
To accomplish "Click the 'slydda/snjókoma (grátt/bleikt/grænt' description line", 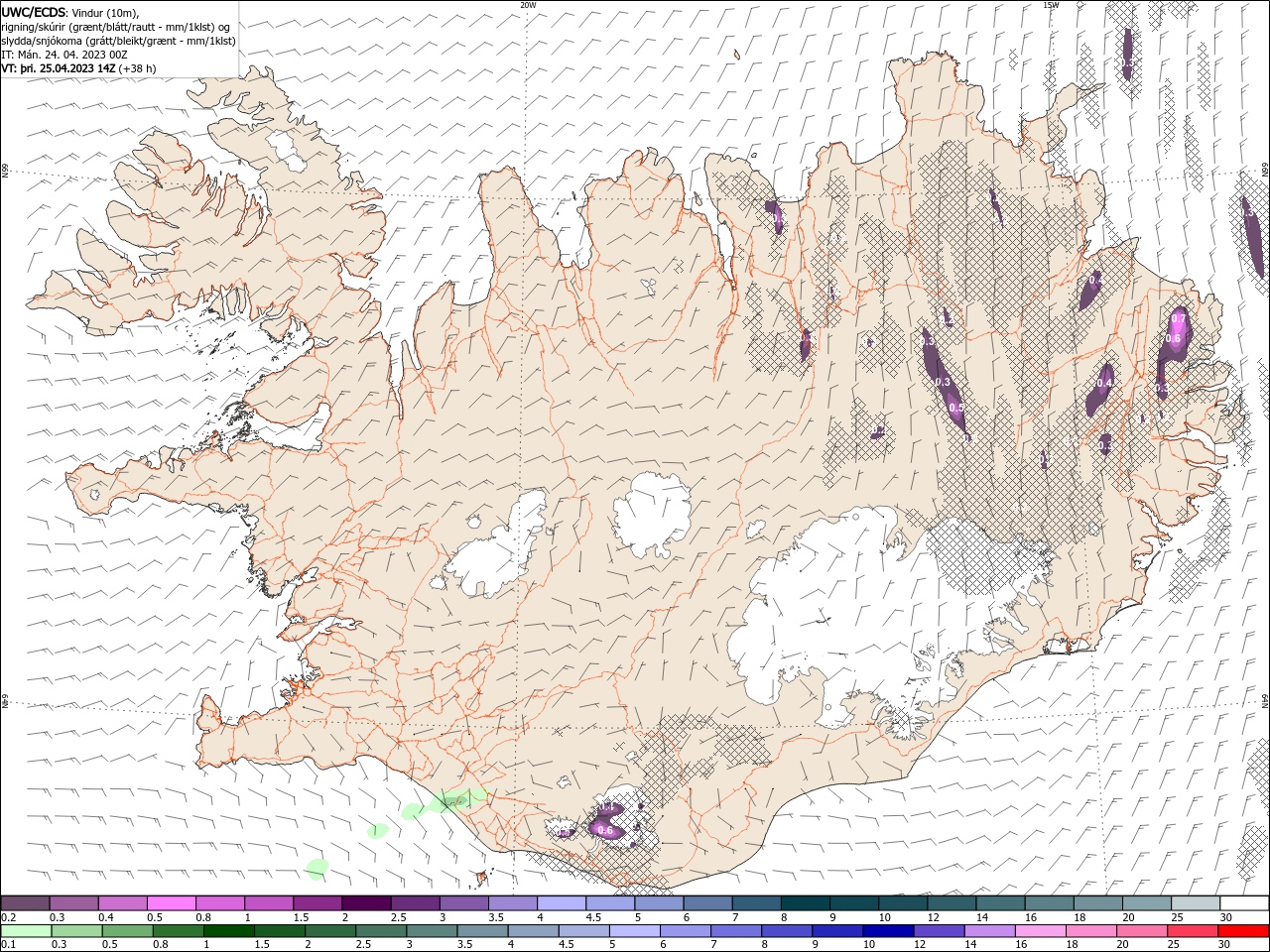I will 119,41.
